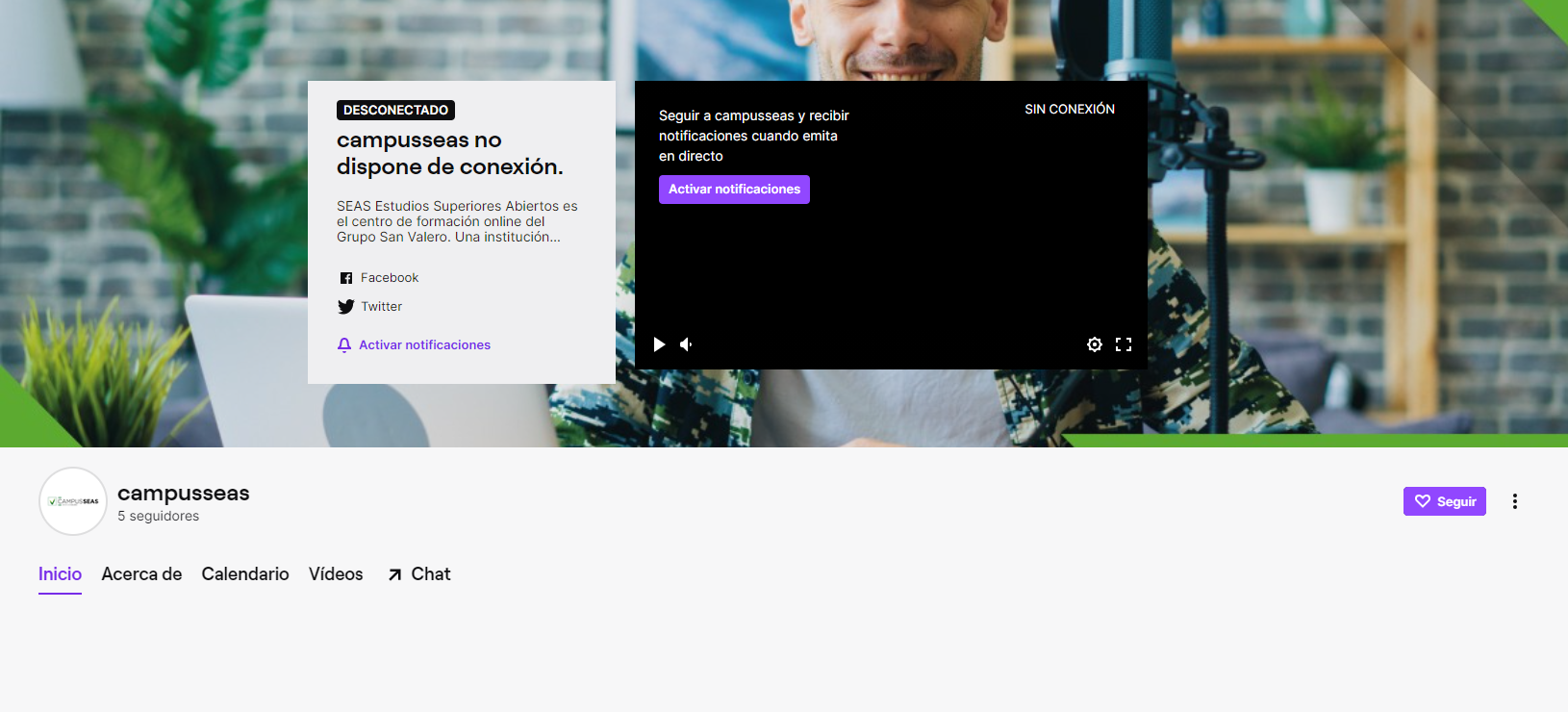Go to the Vídeos tab

click(x=336, y=574)
